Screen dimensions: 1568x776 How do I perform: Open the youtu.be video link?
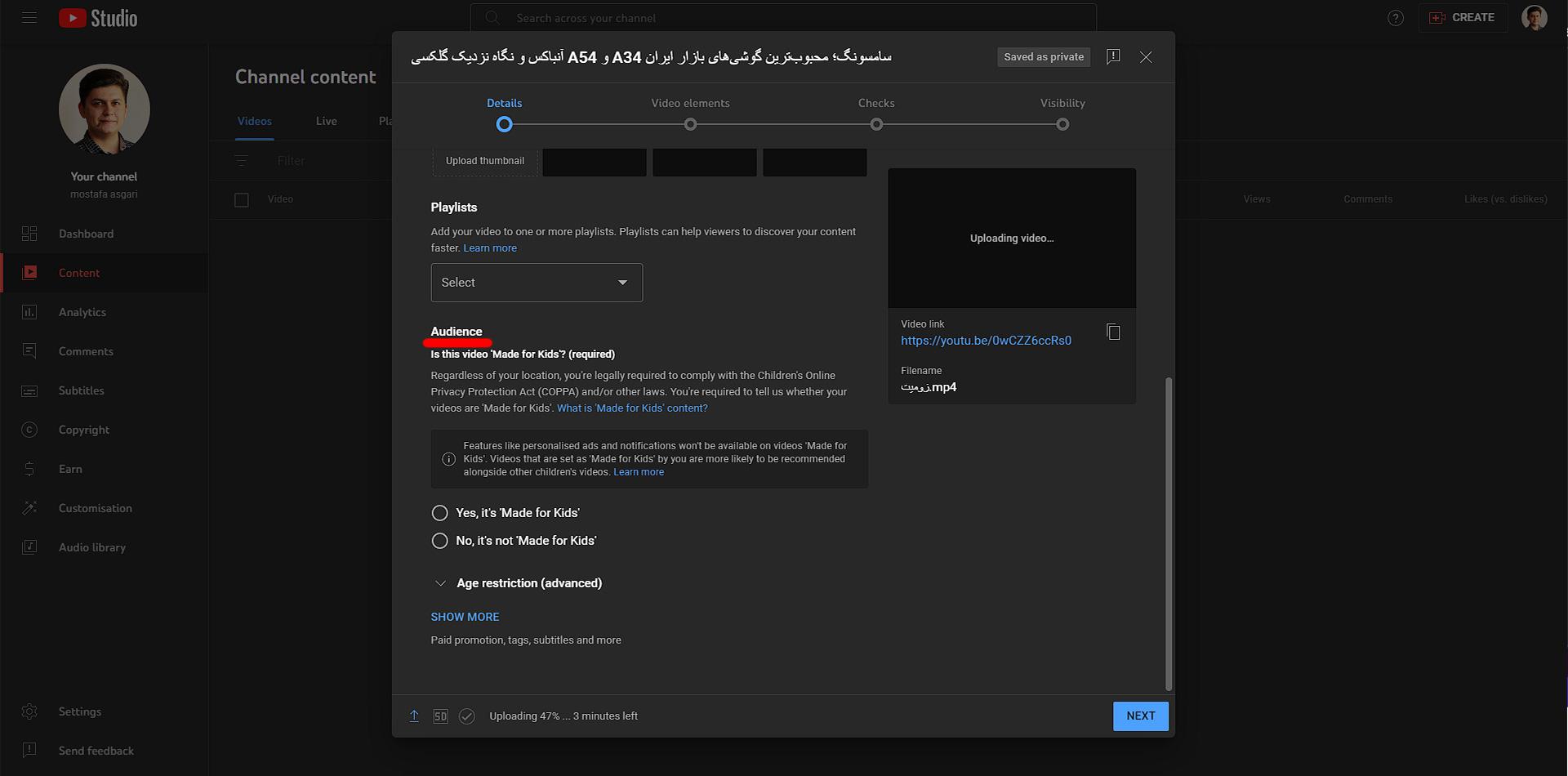tap(986, 341)
